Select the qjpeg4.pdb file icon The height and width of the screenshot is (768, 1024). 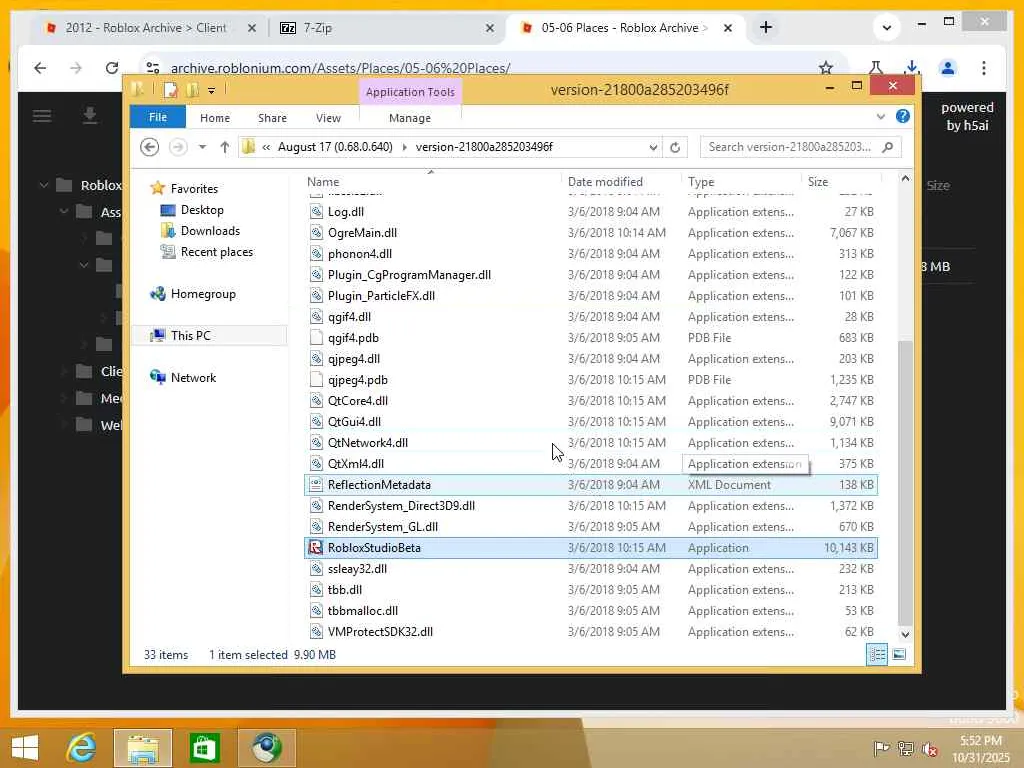pyautogui.click(x=316, y=379)
